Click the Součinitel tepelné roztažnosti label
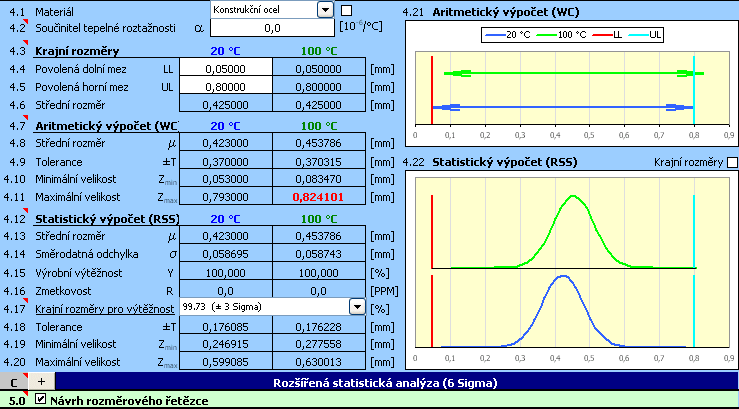 [x=106, y=28]
